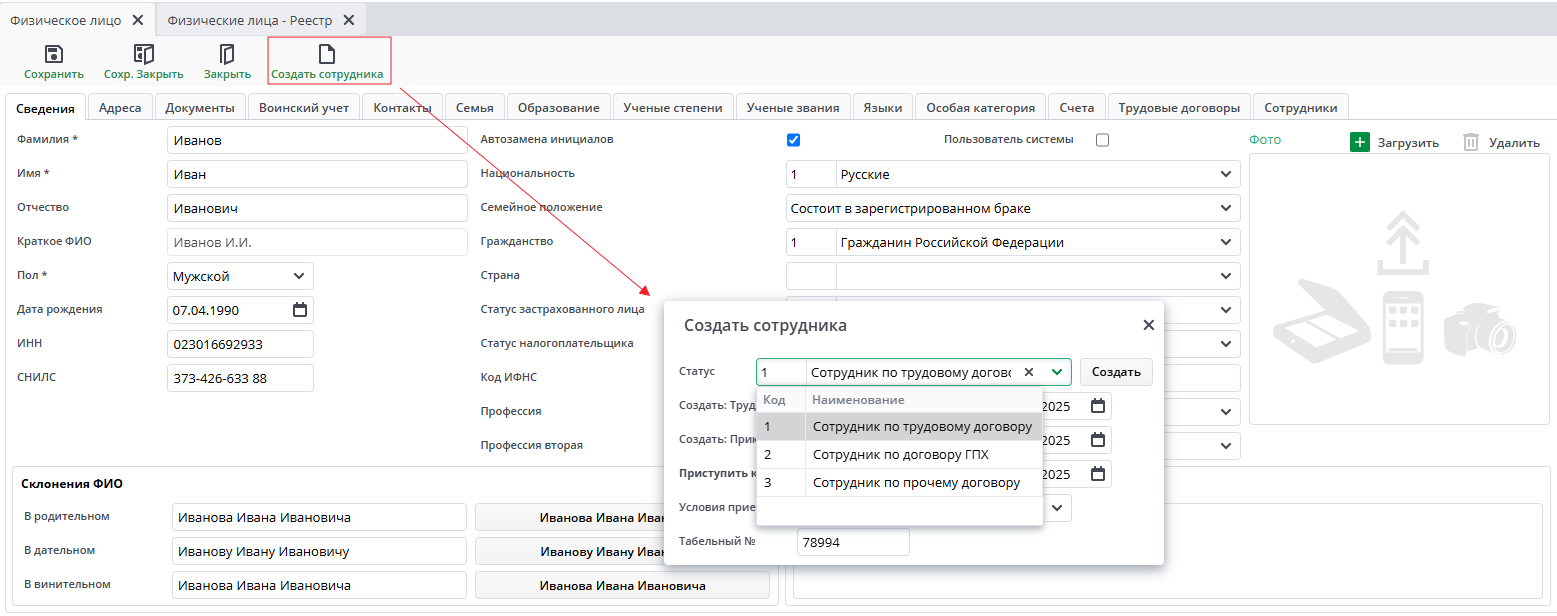Screen dimensions: 1557x616
Task: Click the Save and Close icon
Action: click(143, 54)
